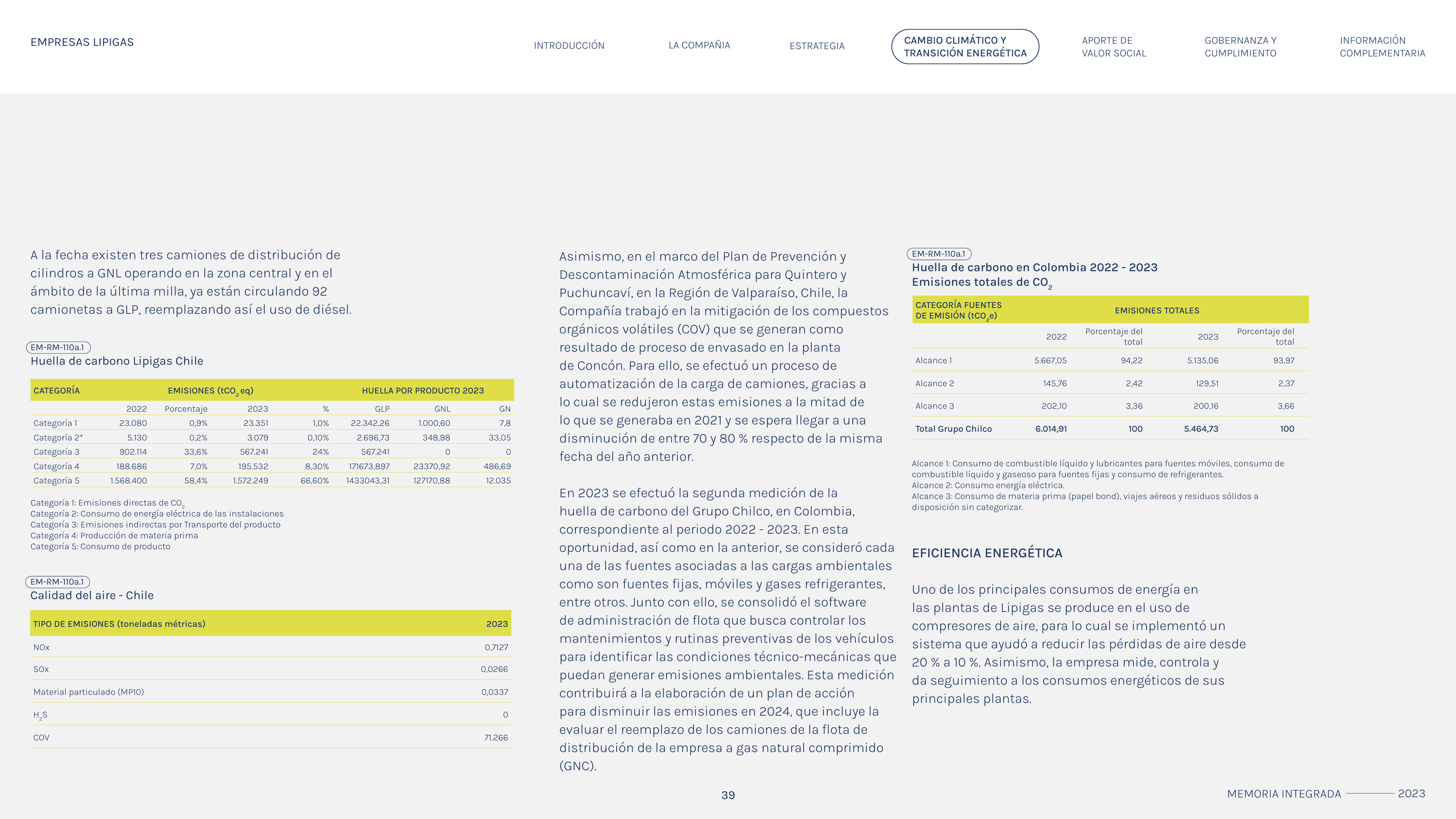Click the EFICIENCIA ENERGÉTICA heading

(987, 553)
